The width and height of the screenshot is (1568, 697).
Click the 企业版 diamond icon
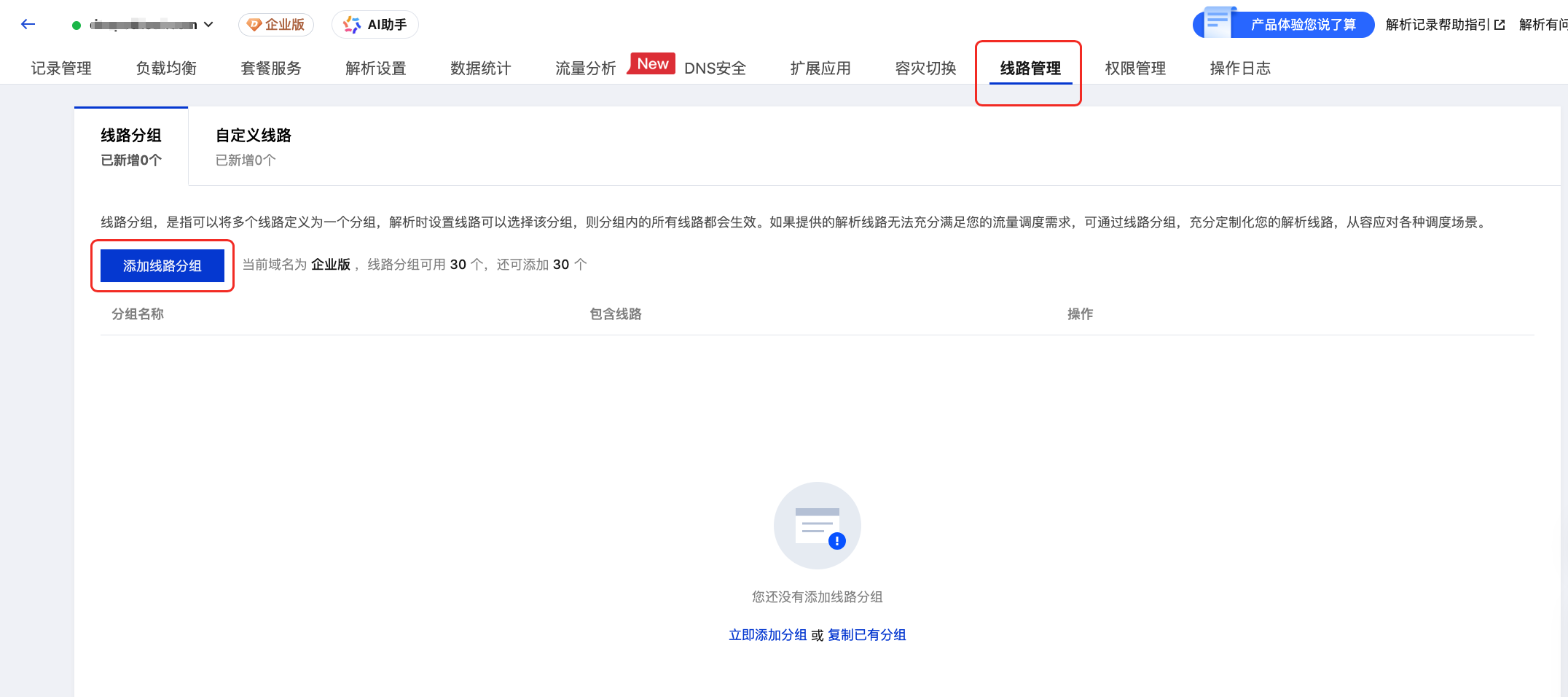click(x=254, y=25)
